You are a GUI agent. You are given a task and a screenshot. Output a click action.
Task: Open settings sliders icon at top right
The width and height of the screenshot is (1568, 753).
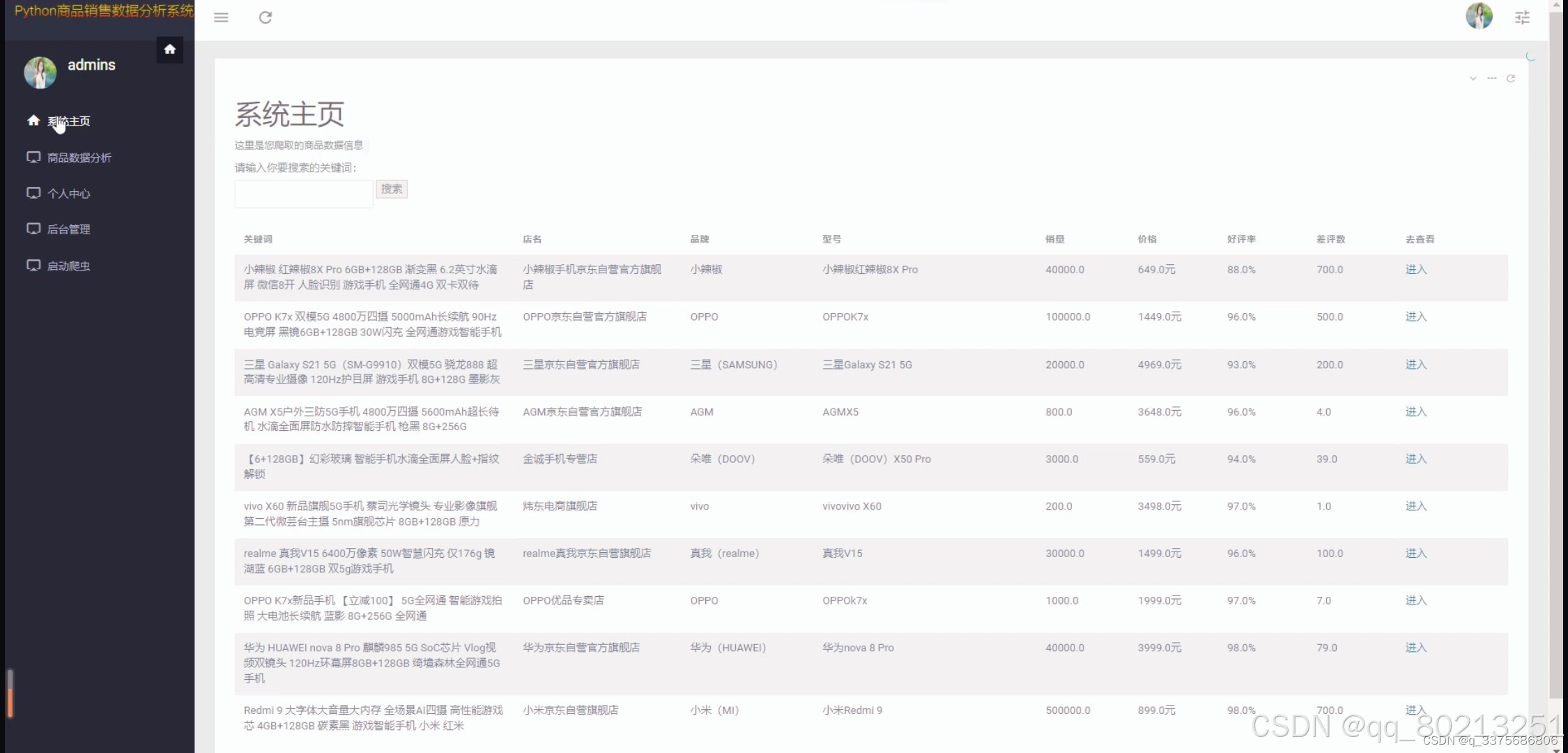[1522, 17]
